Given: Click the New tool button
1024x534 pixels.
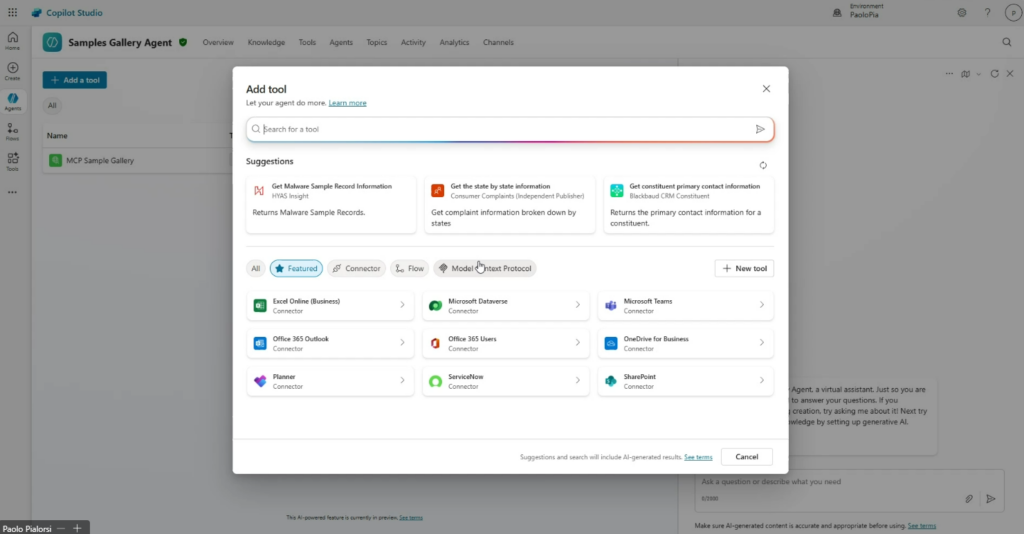Looking at the screenshot, I should click(x=744, y=268).
